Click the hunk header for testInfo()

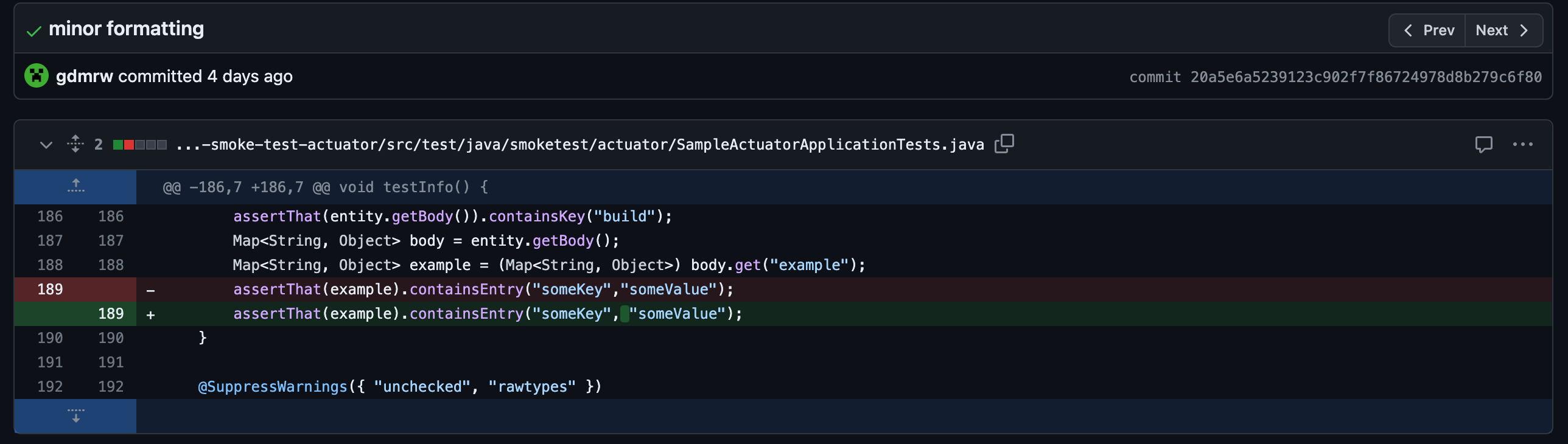pyautogui.click(x=325, y=187)
